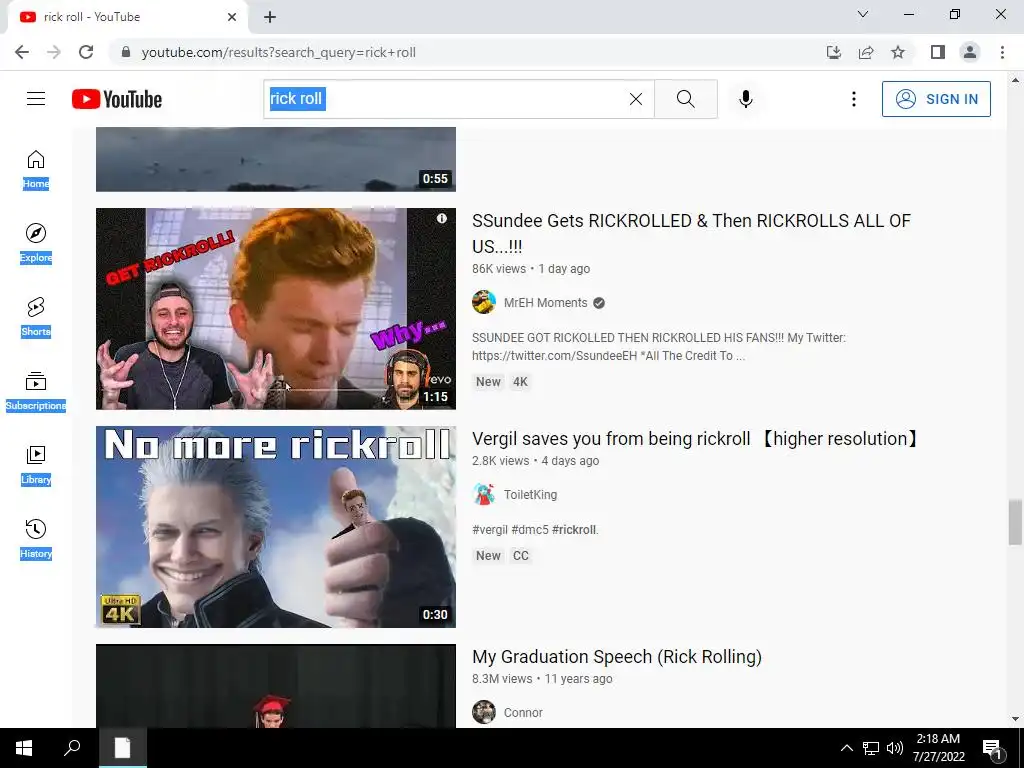Open the My Graduation Speech thumbnail
The width and height of the screenshot is (1024, 768).
click(276, 686)
